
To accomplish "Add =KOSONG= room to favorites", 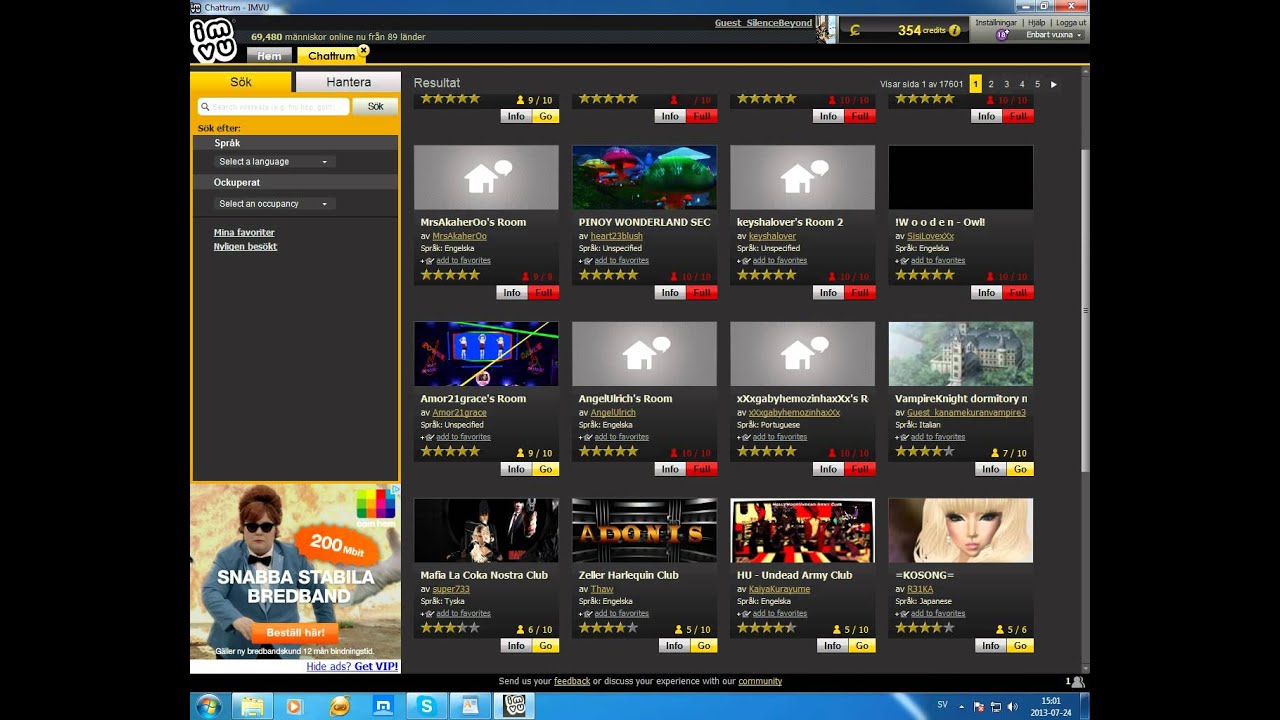I will 937,614.
